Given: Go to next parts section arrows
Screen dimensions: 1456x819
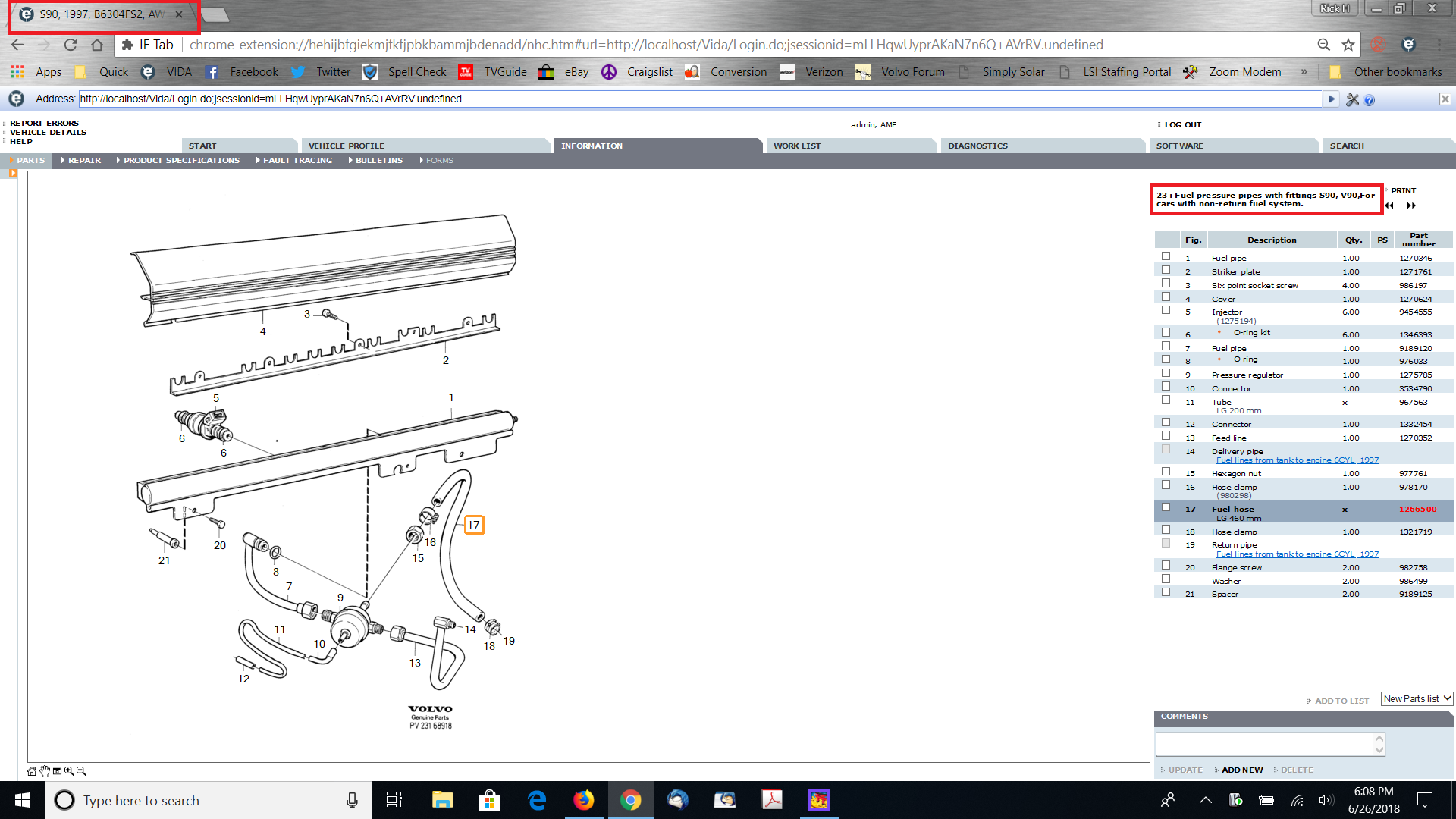Looking at the screenshot, I should tap(1411, 206).
